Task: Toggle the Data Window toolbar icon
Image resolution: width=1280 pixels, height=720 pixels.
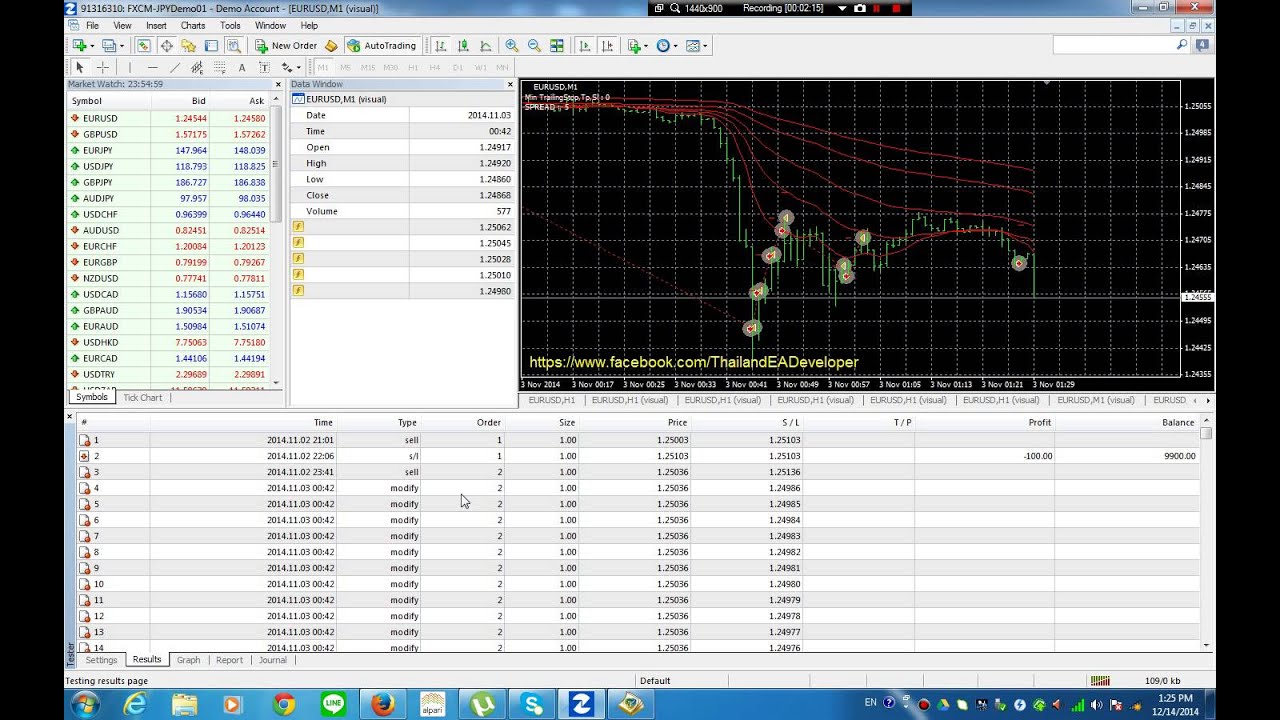Action: [x=166, y=45]
